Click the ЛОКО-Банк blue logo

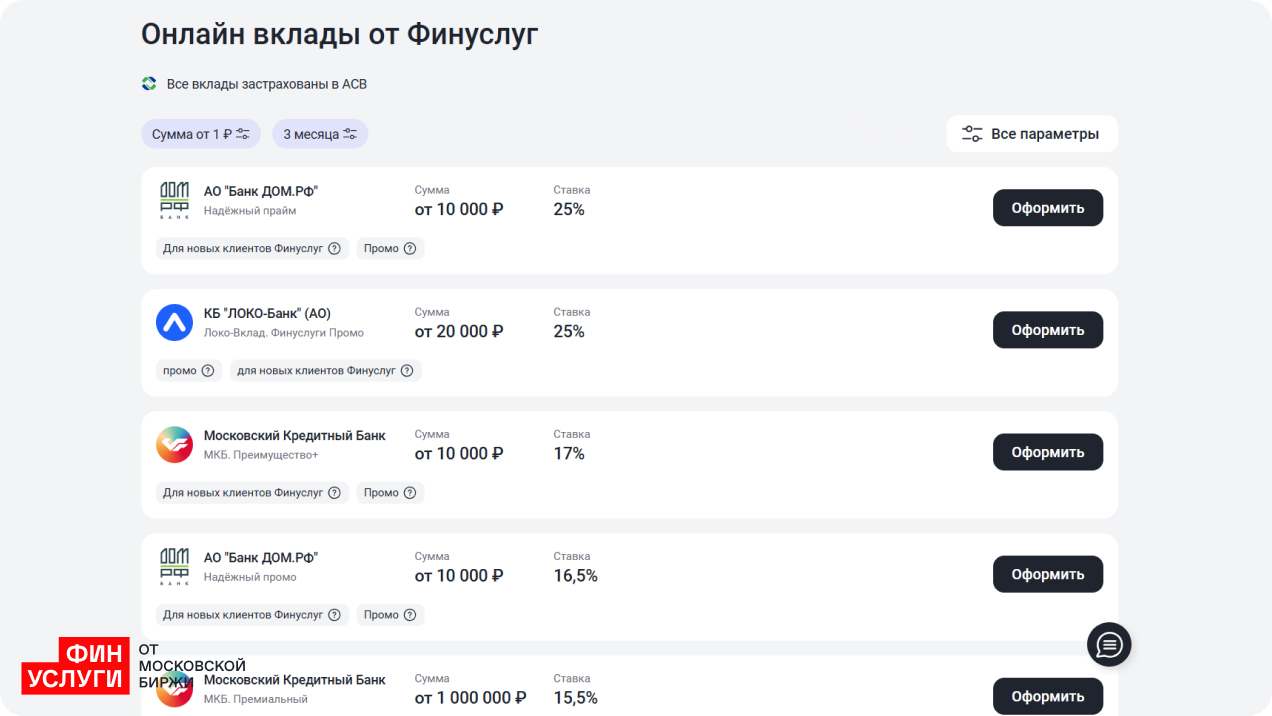pyautogui.click(x=174, y=322)
